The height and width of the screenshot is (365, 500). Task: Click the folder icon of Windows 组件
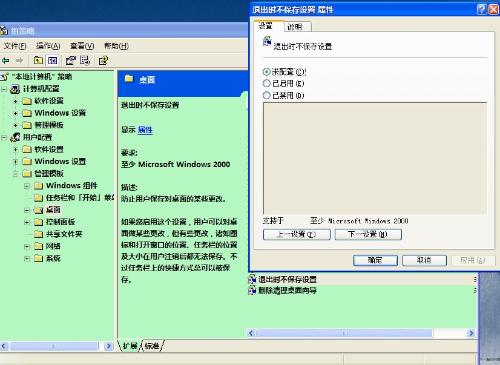coord(39,186)
